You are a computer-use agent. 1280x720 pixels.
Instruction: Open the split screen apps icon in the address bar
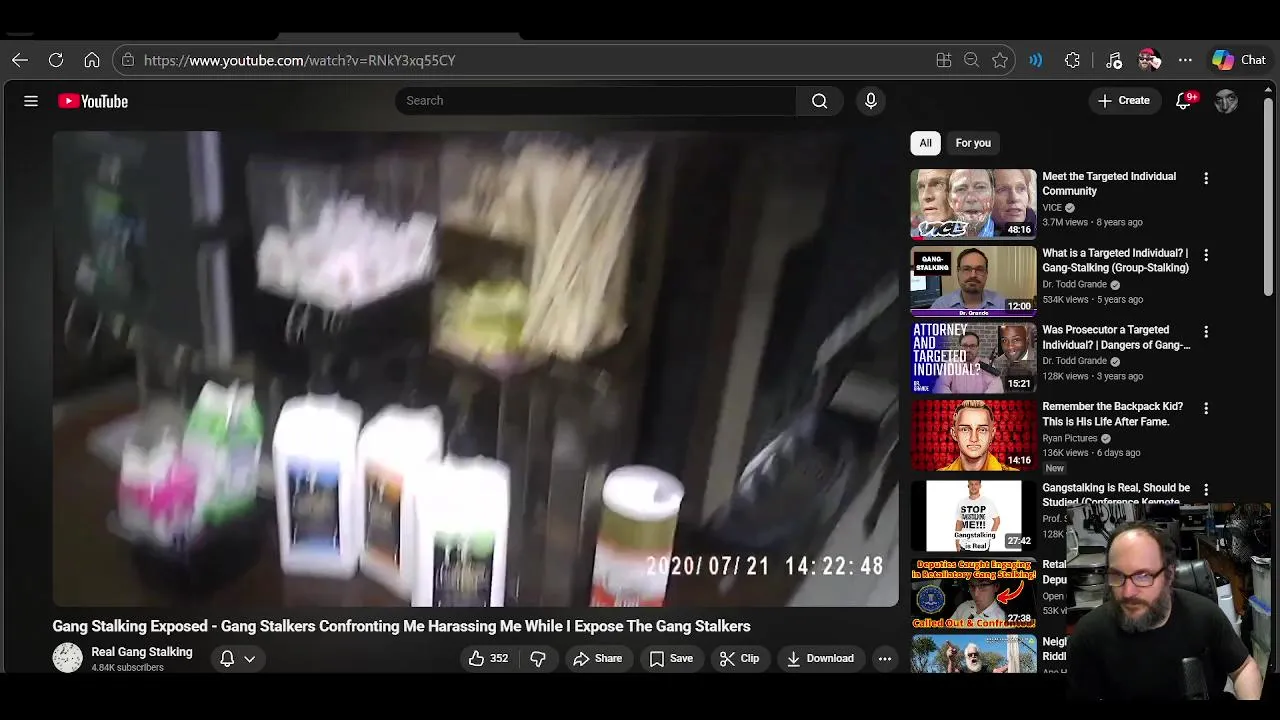coord(943,60)
